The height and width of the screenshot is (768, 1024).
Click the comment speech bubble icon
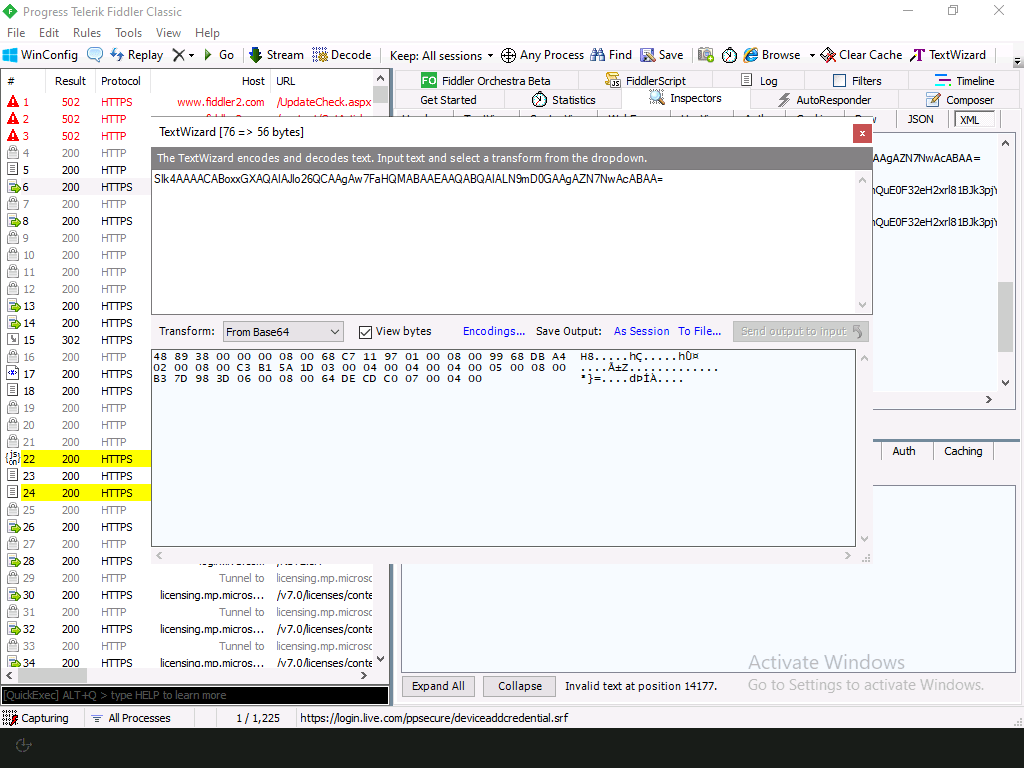pos(95,55)
